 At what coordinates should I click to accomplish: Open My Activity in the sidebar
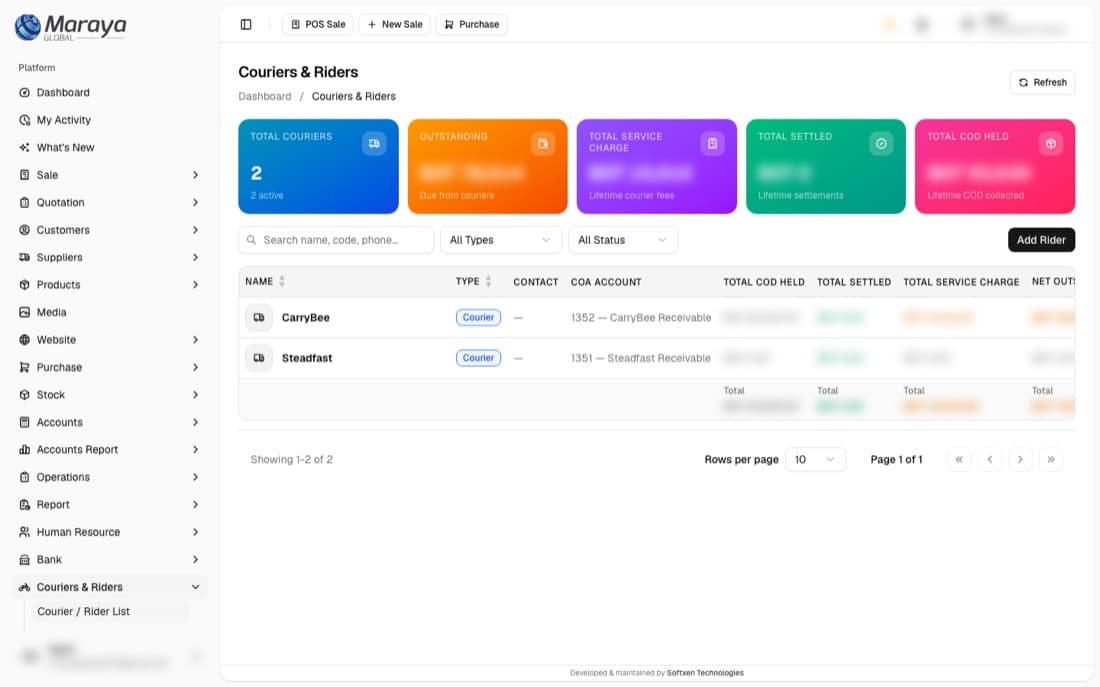(x=109, y=120)
